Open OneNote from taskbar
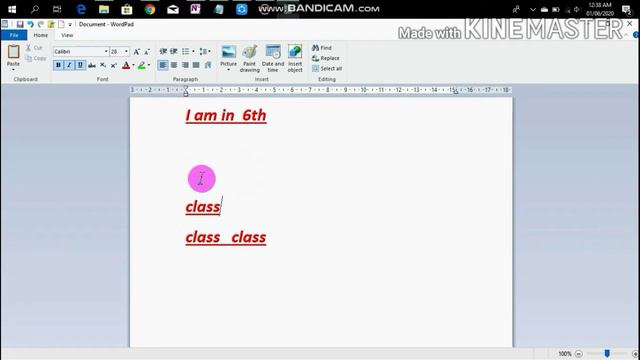The height and width of the screenshot is (360, 640). tap(196, 9)
